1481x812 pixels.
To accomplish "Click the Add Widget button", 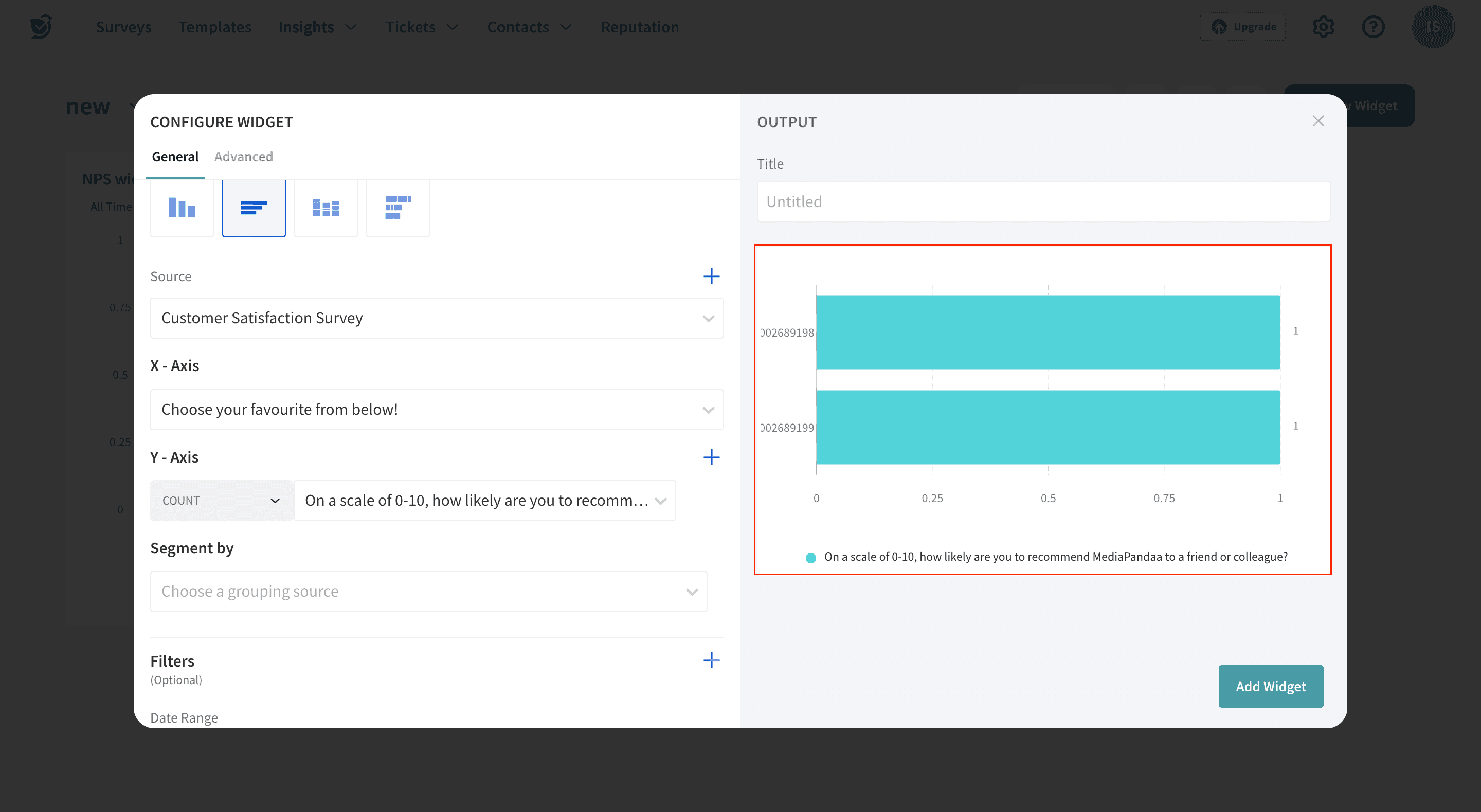I will 1271,686.
